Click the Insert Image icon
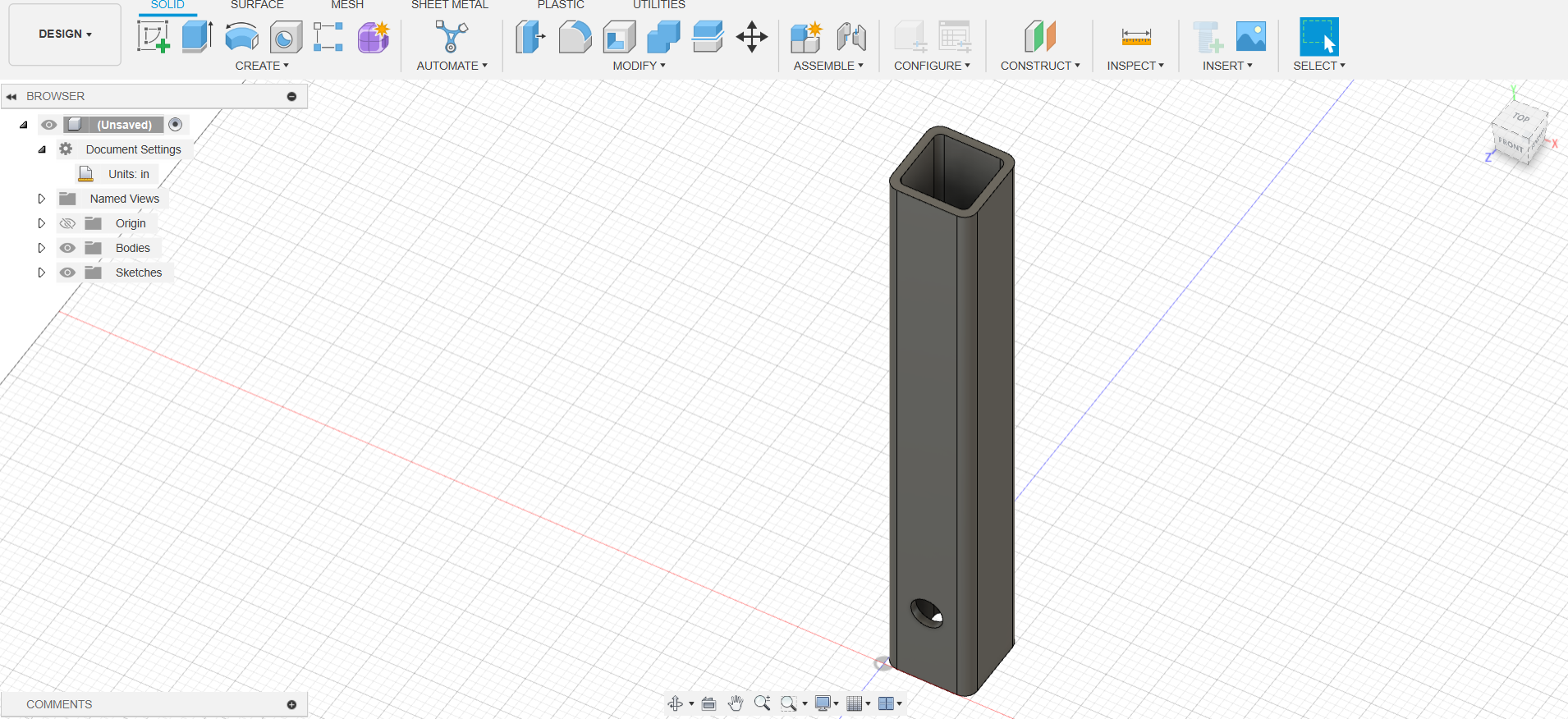This screenshot has height=719, width=1568. point(1251,37)
